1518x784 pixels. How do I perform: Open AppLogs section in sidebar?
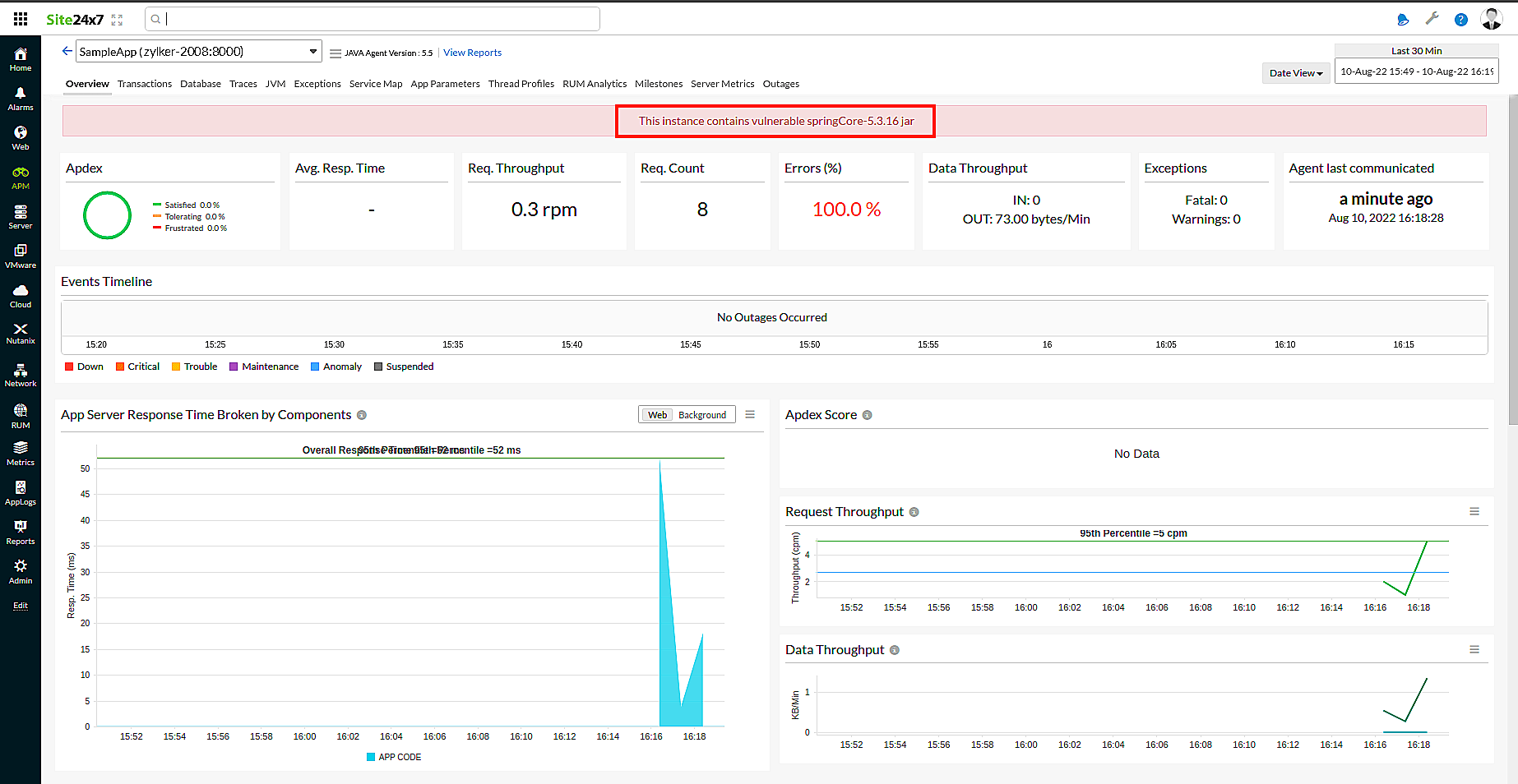(21, 493)
